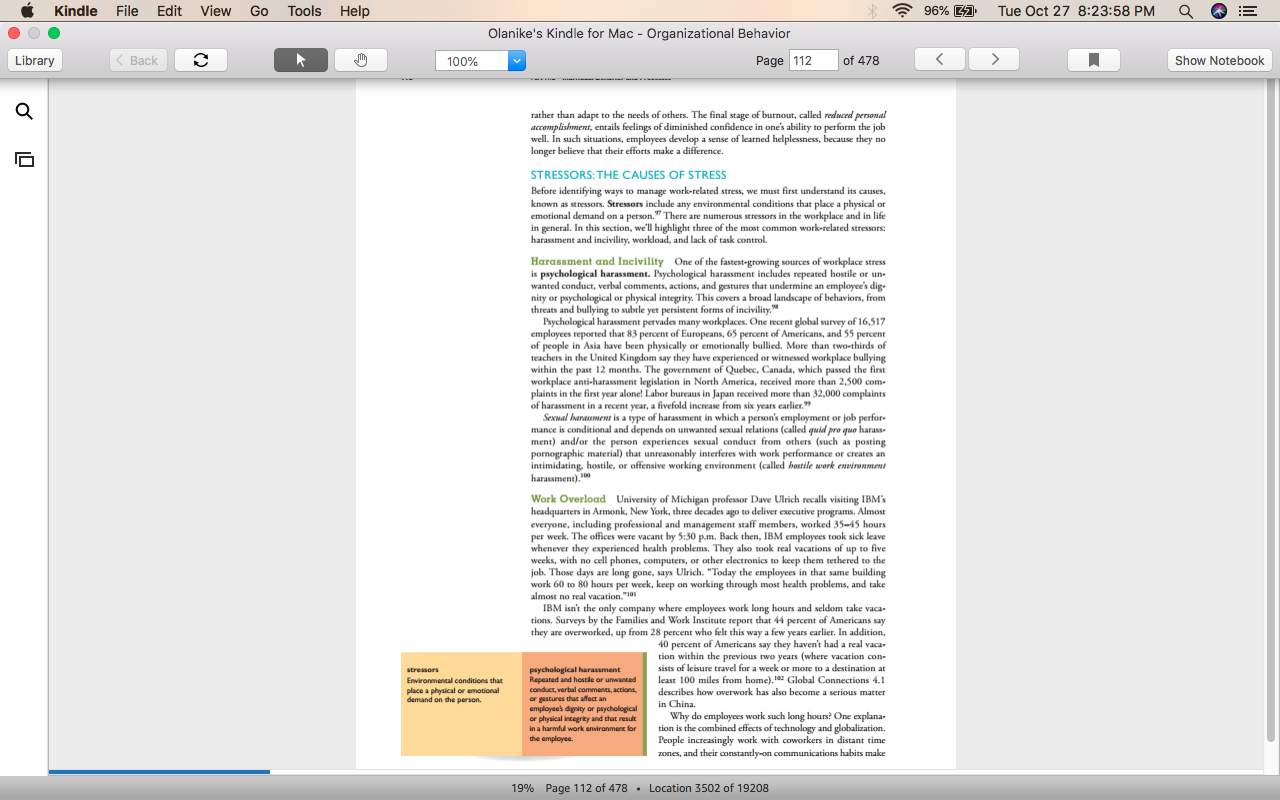Click the 'Harassment and Incivility' subheading
Screen dimensions: 1280x800
click(x=597, y=262)
